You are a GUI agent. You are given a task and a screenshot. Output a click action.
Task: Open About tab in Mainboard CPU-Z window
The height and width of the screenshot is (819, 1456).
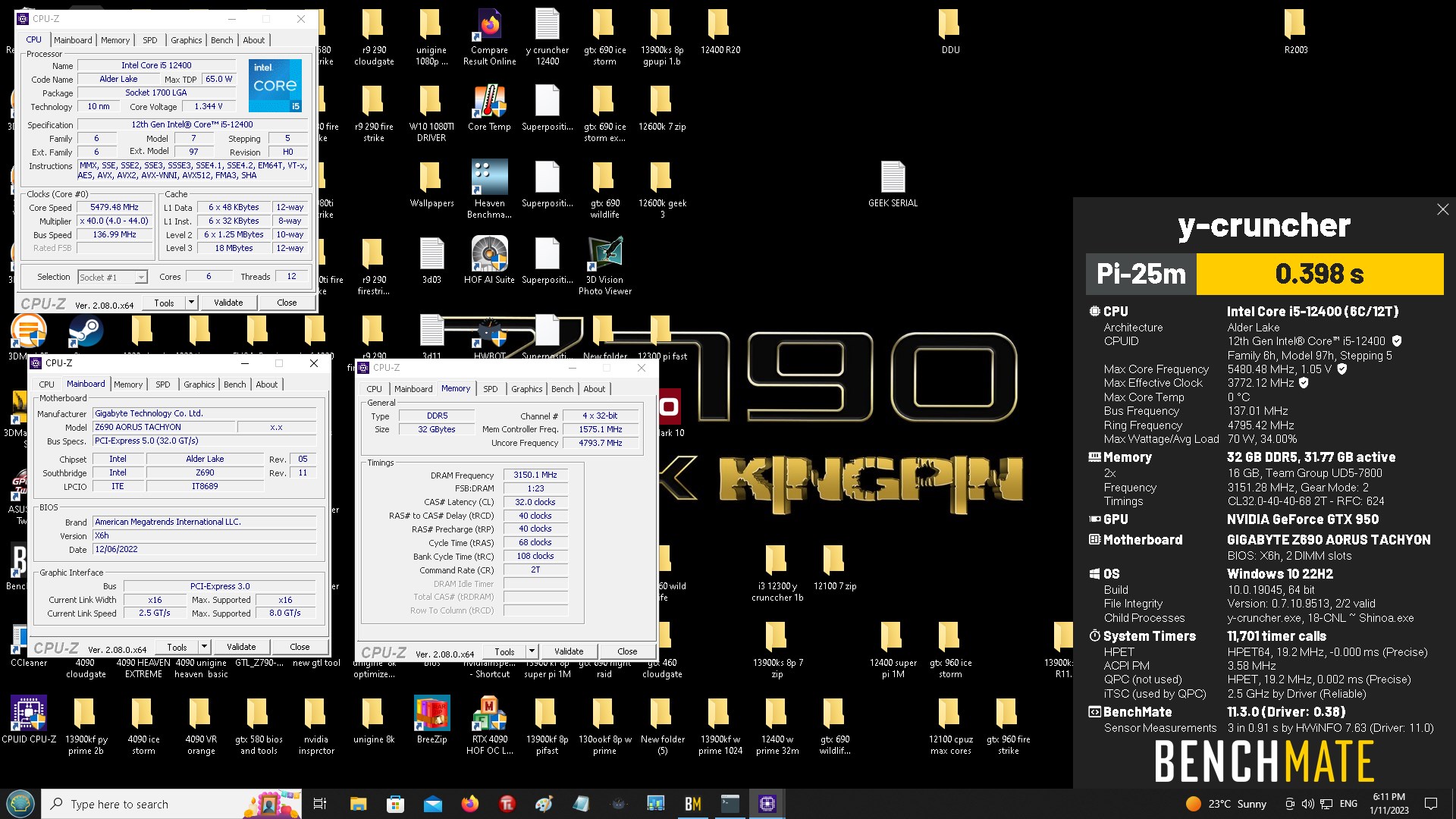(x=267, y=384)
